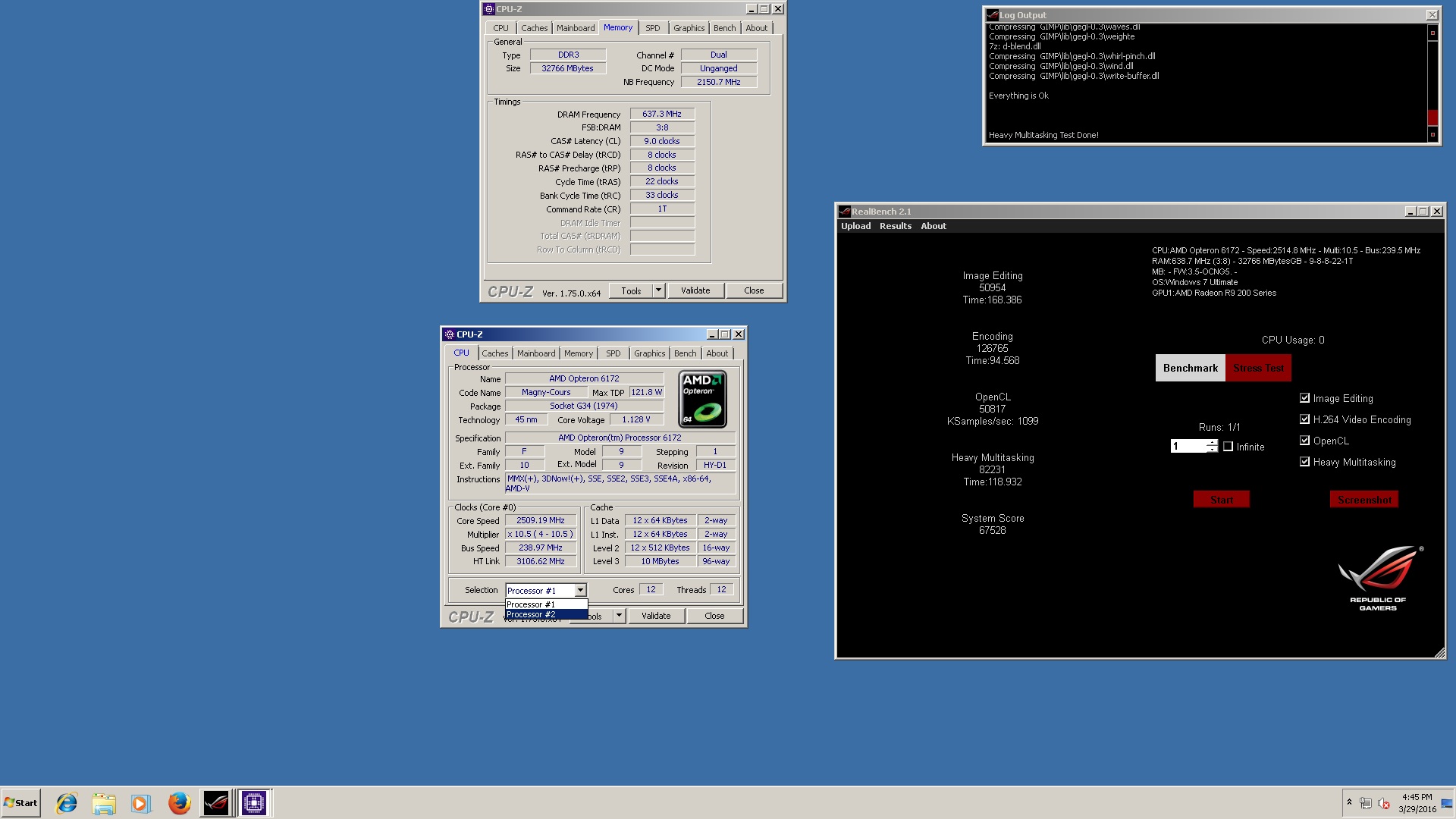Click the red Screenshot button

1364,499
